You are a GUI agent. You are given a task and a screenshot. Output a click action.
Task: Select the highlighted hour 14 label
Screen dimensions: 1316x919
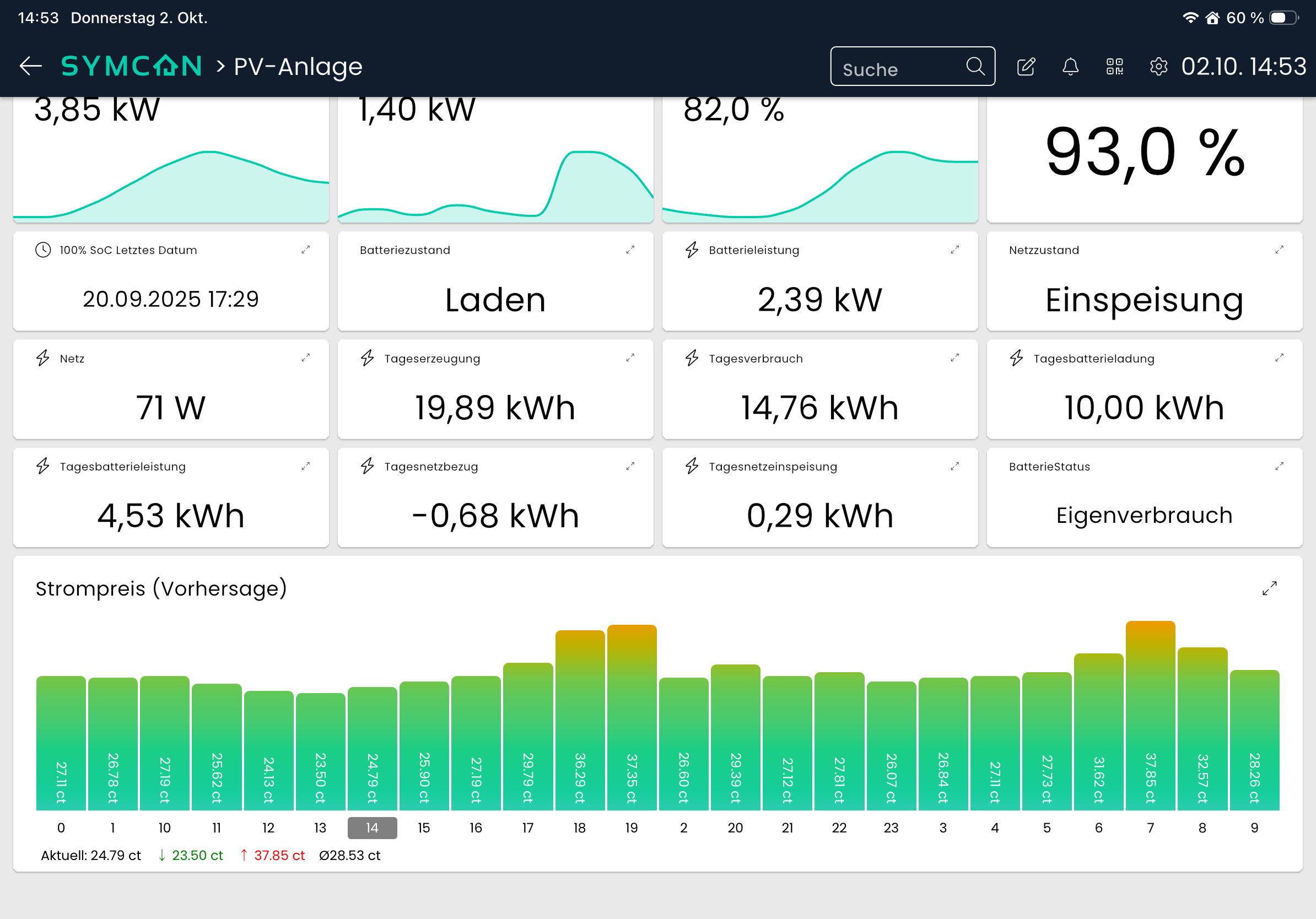pos(372,828)
